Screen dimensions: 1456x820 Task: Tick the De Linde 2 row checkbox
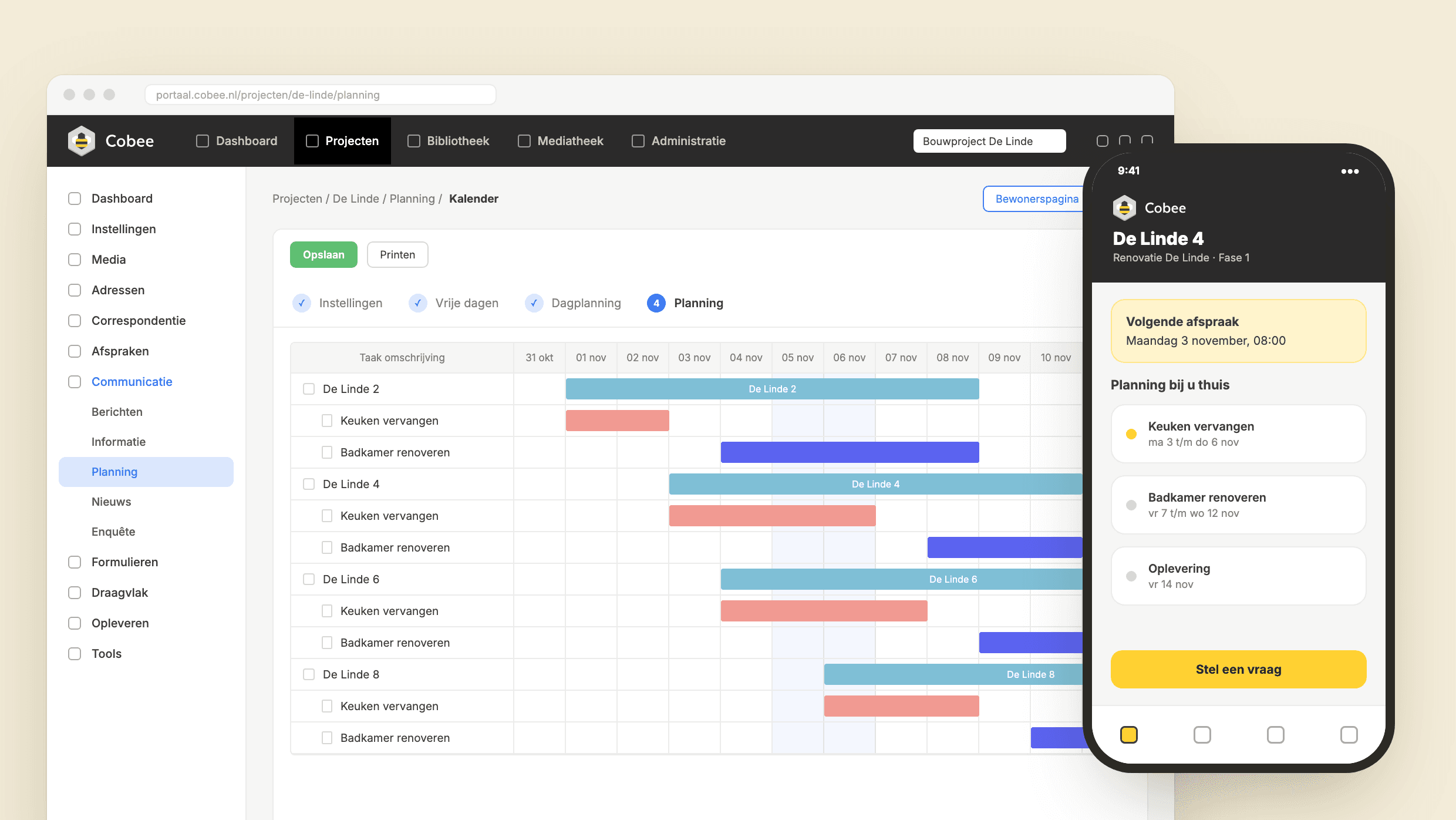309,389
